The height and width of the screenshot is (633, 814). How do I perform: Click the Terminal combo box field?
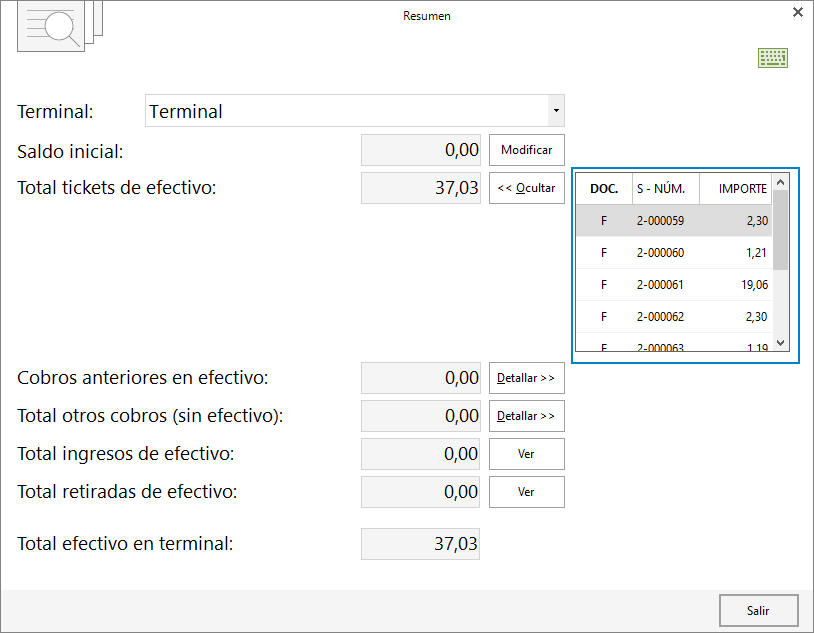coord(355,111)
